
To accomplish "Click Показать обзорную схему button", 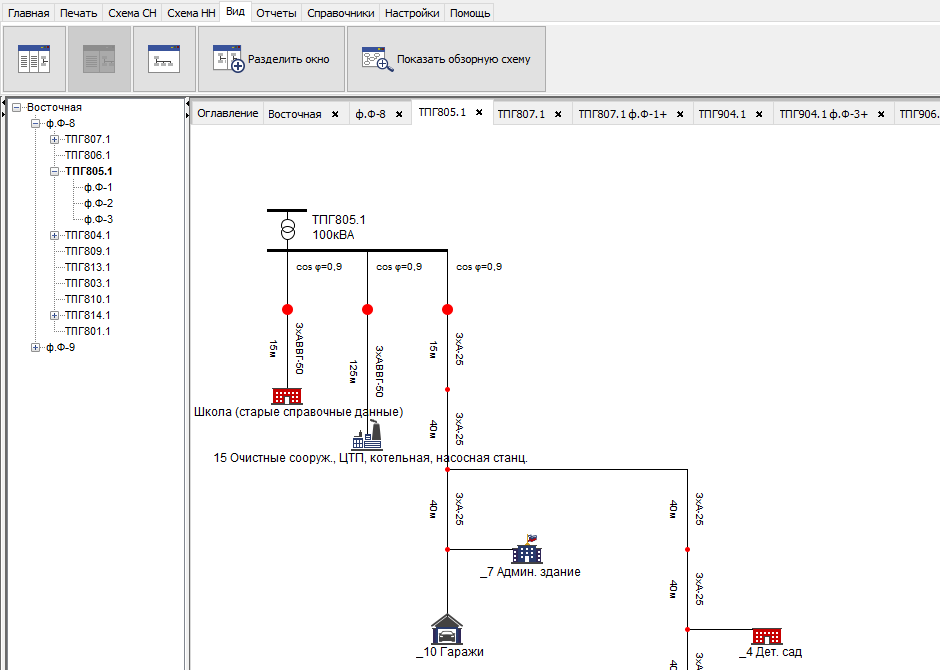I will [446, 59].
